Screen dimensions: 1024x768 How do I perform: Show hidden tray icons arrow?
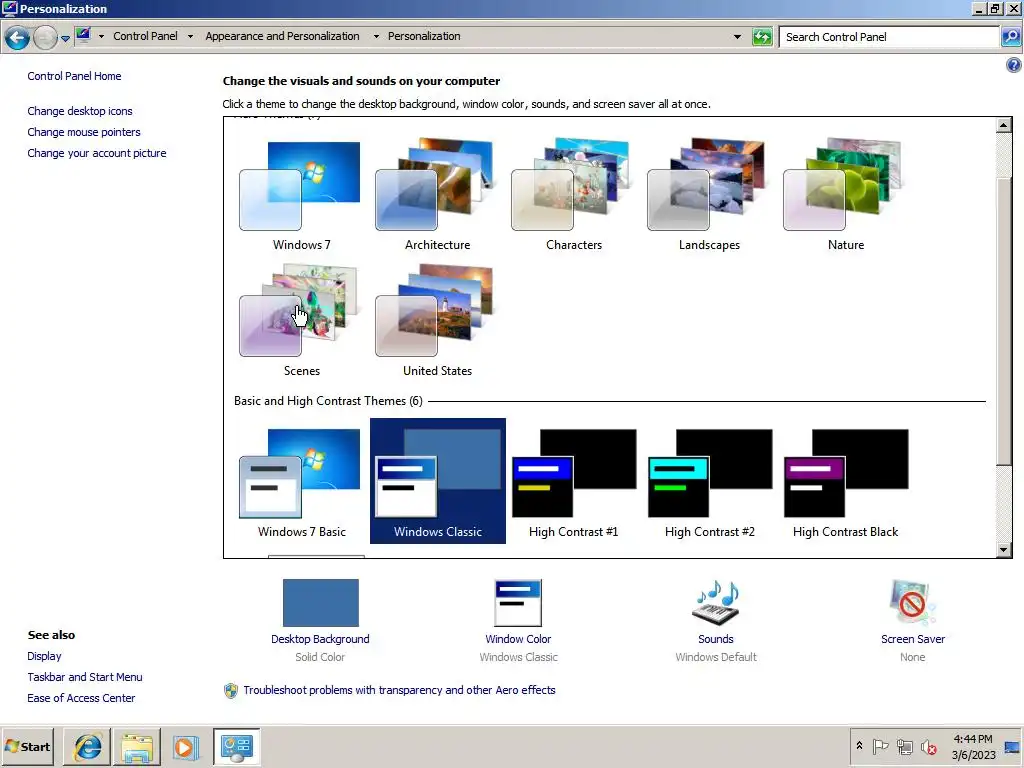[859, 746]
